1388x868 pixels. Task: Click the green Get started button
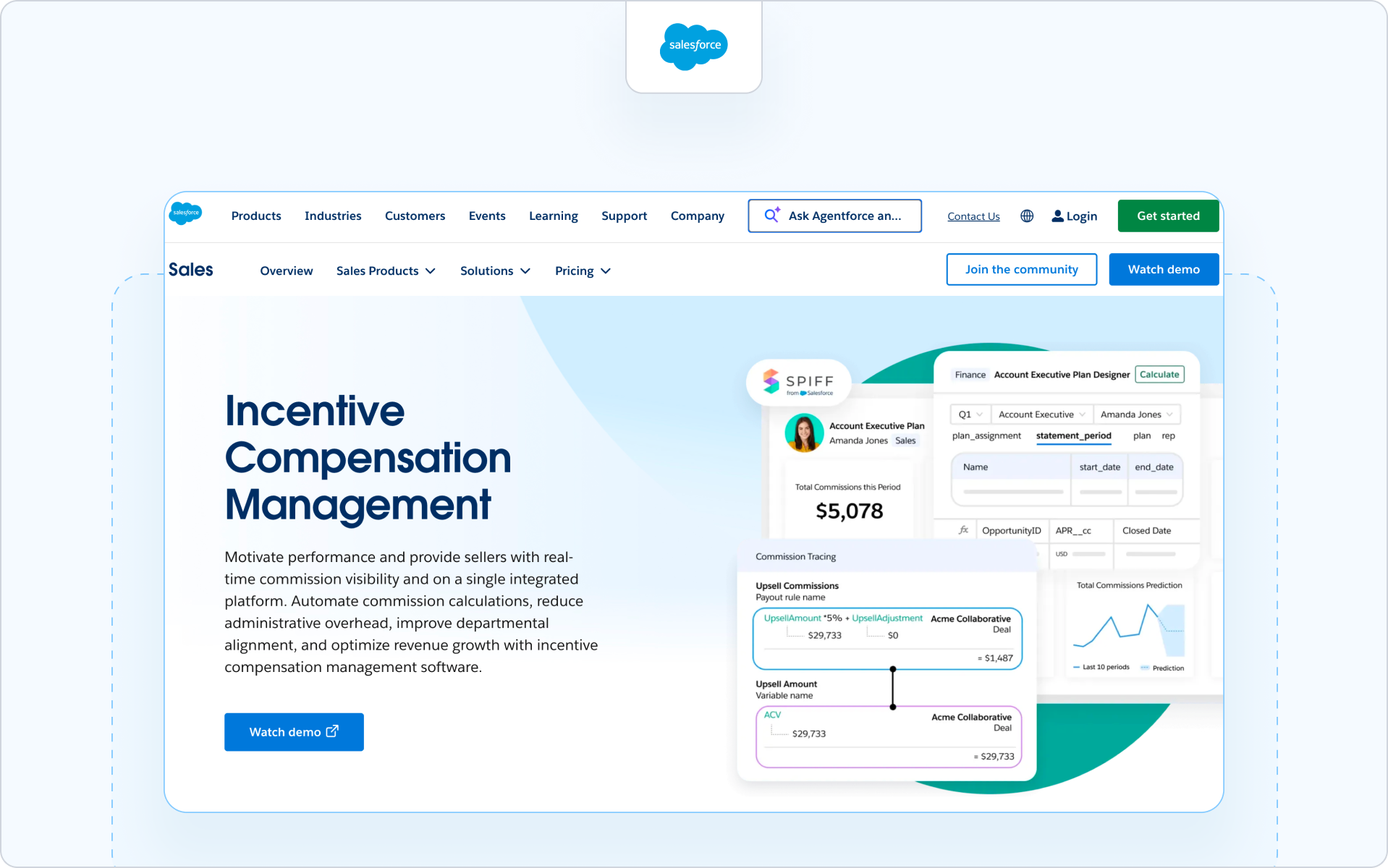1169,216
